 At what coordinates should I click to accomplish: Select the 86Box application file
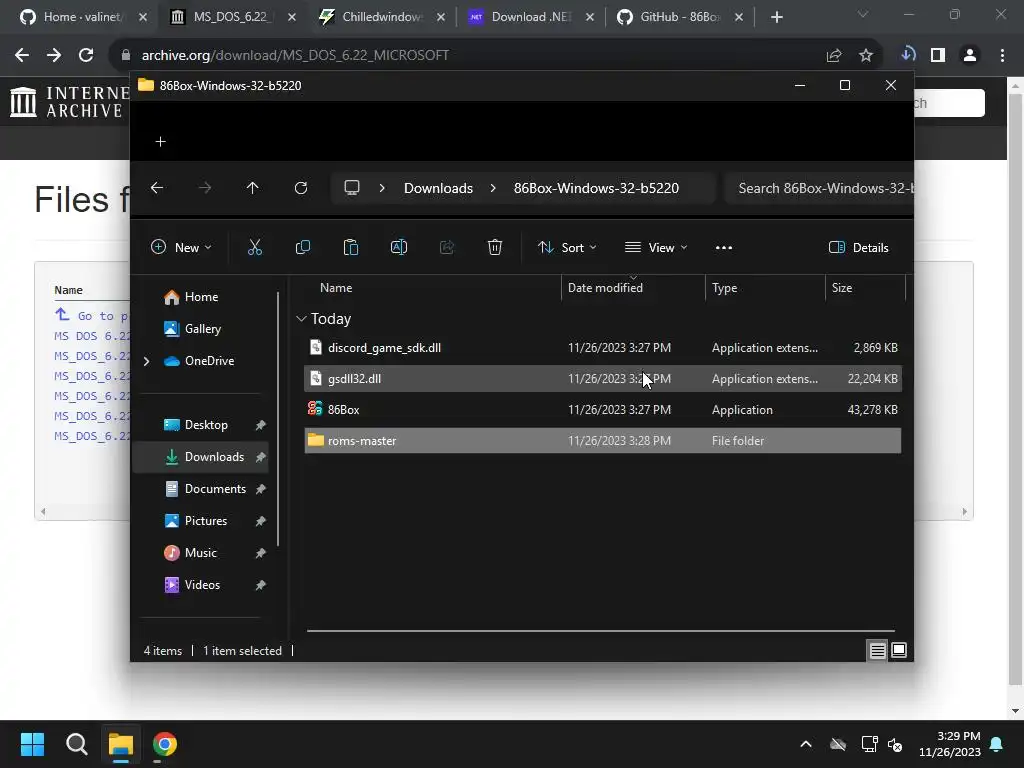603,410
